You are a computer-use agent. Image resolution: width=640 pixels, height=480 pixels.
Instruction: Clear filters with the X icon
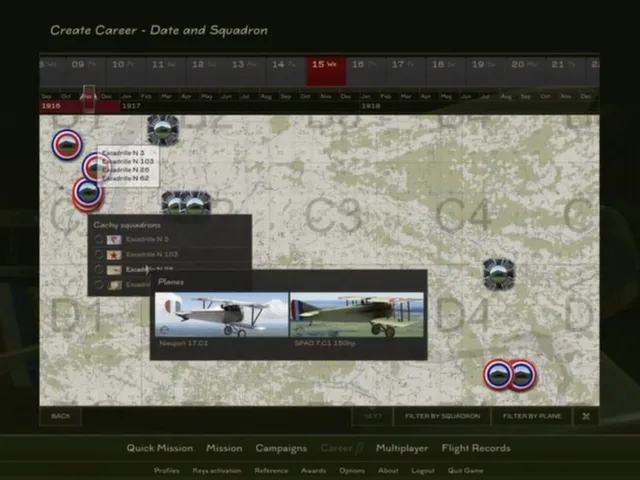(586, 416)
